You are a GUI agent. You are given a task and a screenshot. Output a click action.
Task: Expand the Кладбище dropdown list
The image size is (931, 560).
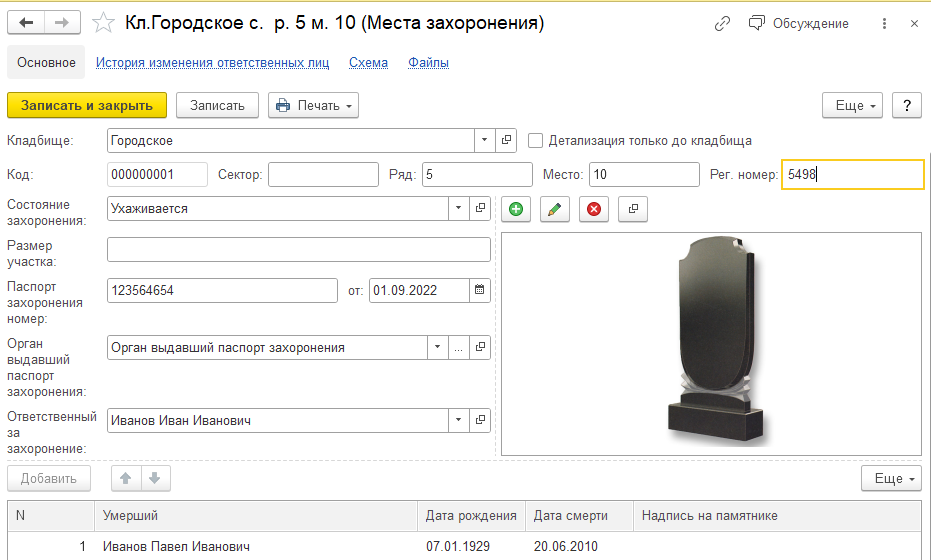click(484, 141)
